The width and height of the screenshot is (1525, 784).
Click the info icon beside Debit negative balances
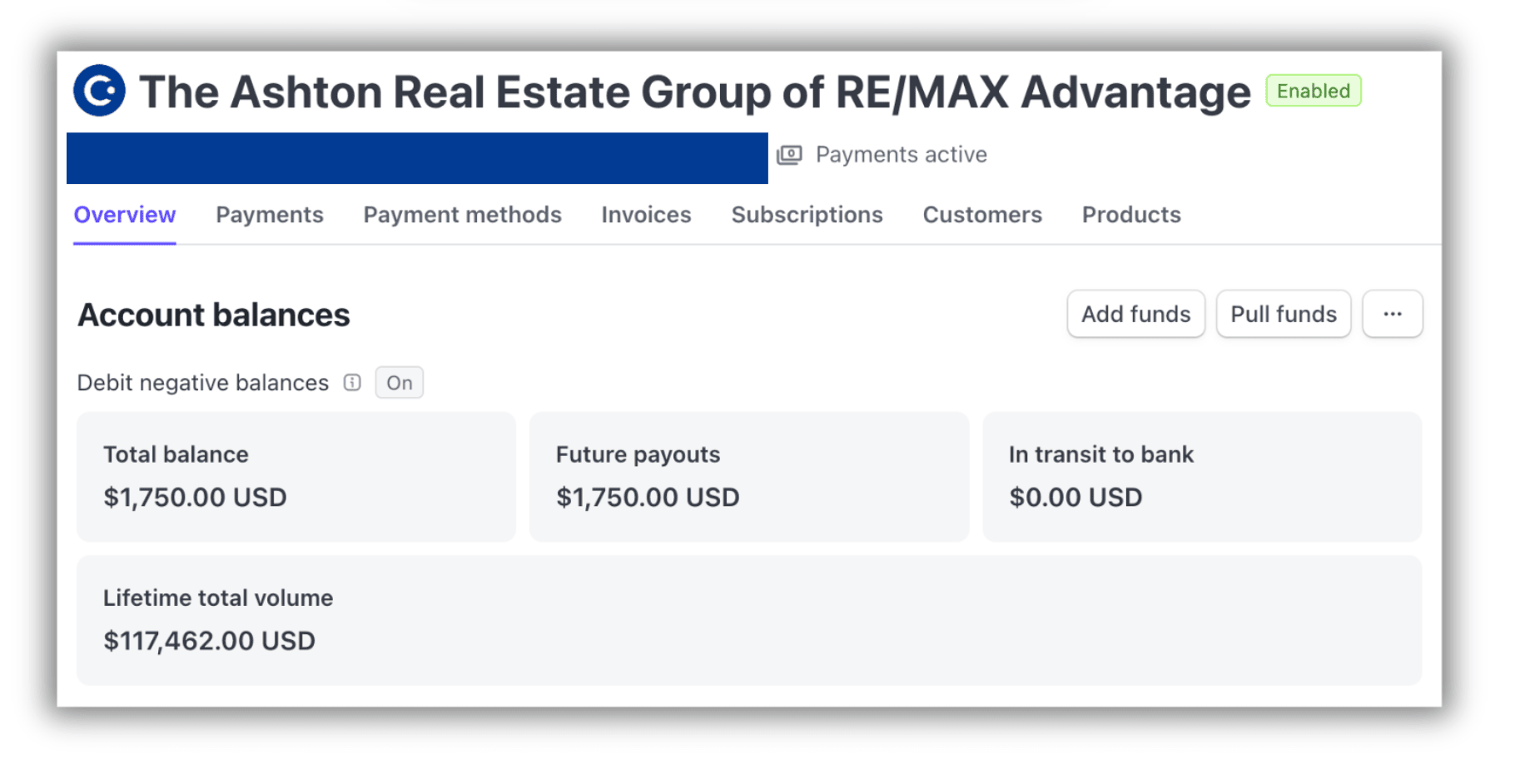(x=353, y=383)
